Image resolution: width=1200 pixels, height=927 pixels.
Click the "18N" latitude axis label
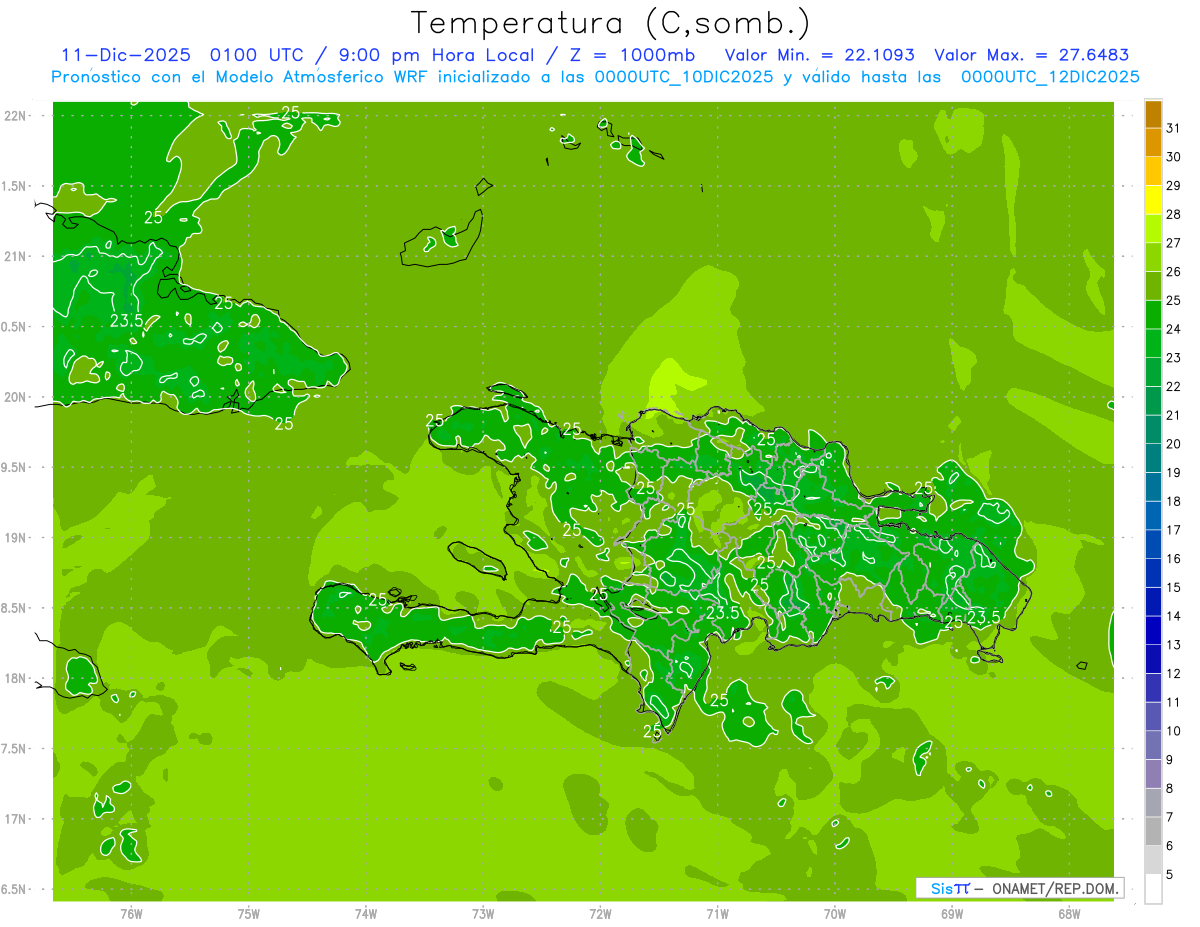(16, 678)
